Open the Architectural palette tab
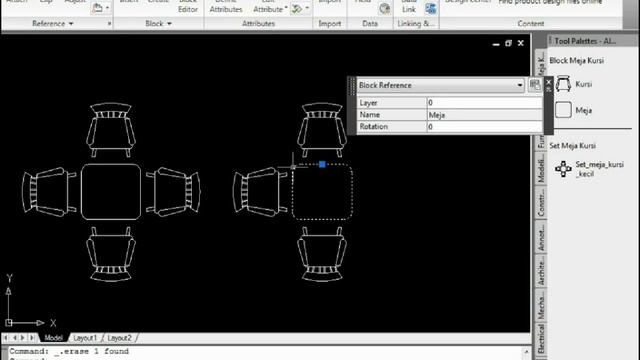The height and width of the screenshot is (360, 640). (541, 271)
